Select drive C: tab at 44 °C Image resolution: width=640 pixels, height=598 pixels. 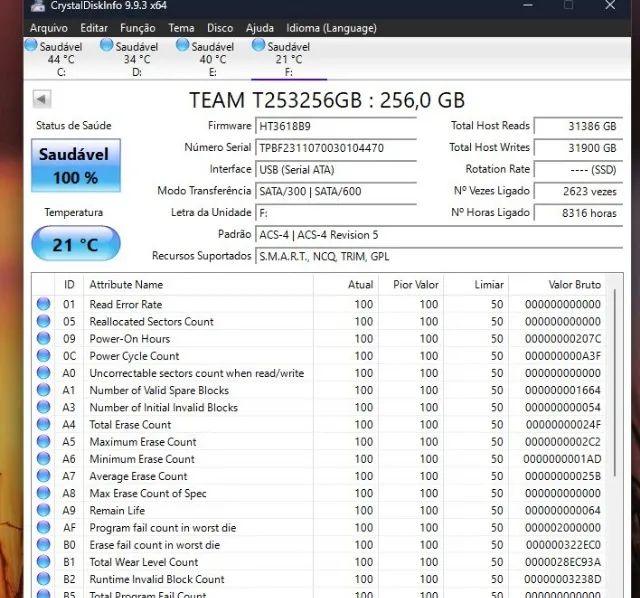[61, 58]
